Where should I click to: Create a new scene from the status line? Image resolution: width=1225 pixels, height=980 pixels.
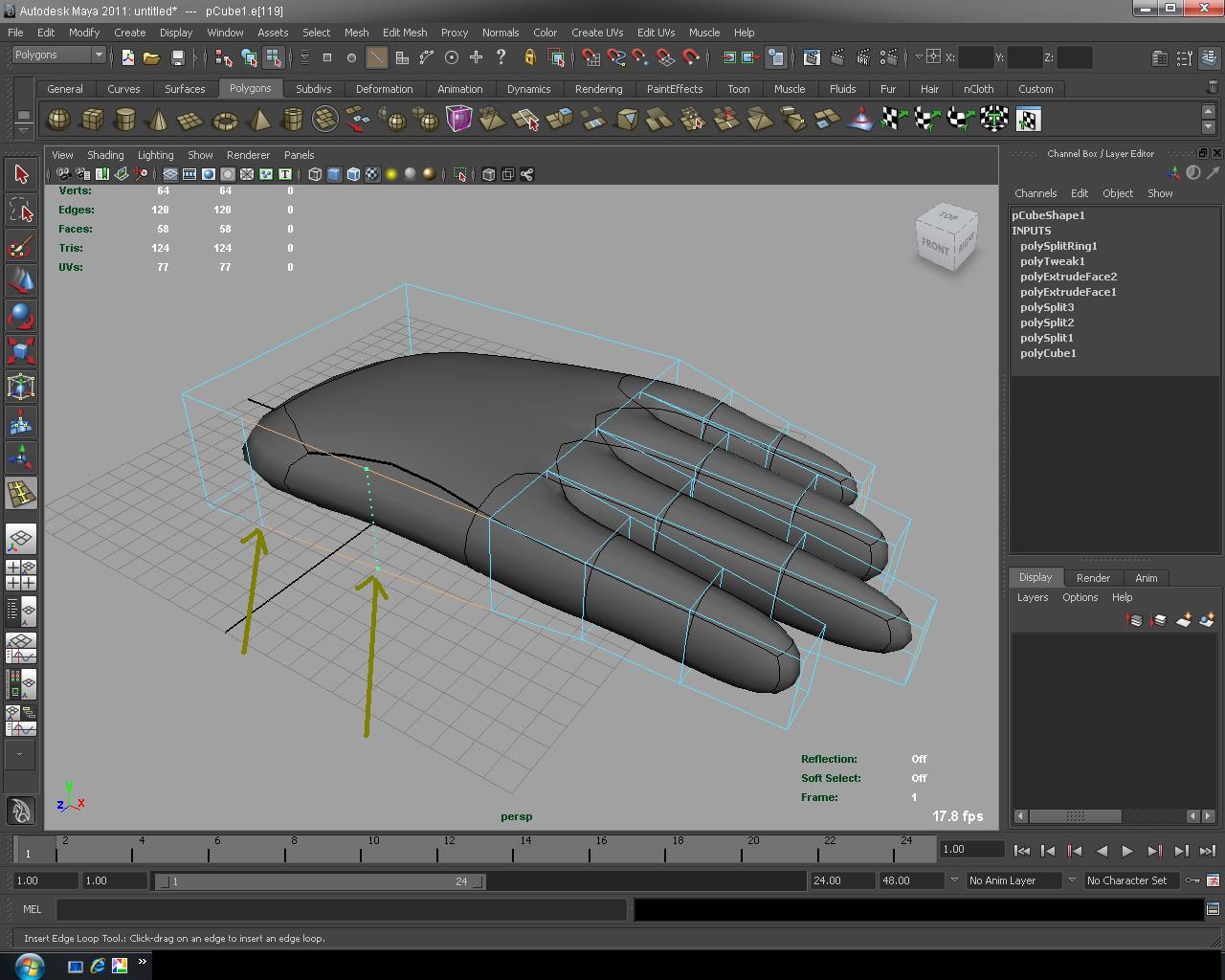pos(127,57)
